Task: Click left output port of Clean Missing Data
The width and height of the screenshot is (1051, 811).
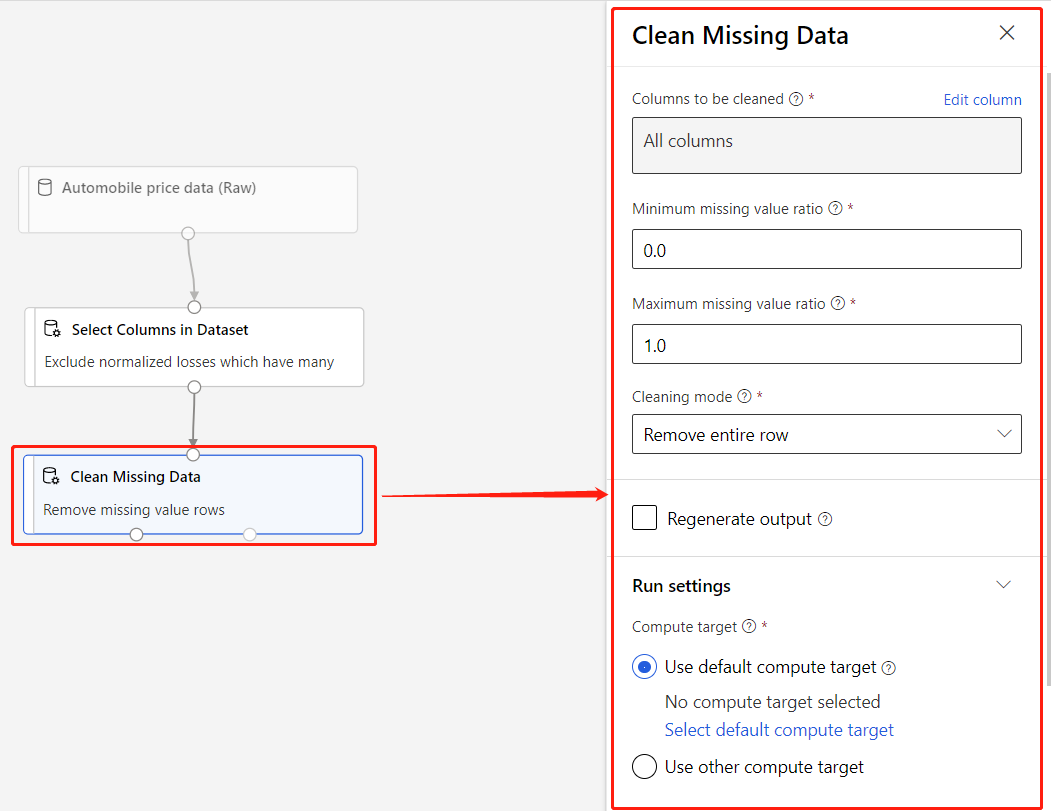Action: point(137,534)
